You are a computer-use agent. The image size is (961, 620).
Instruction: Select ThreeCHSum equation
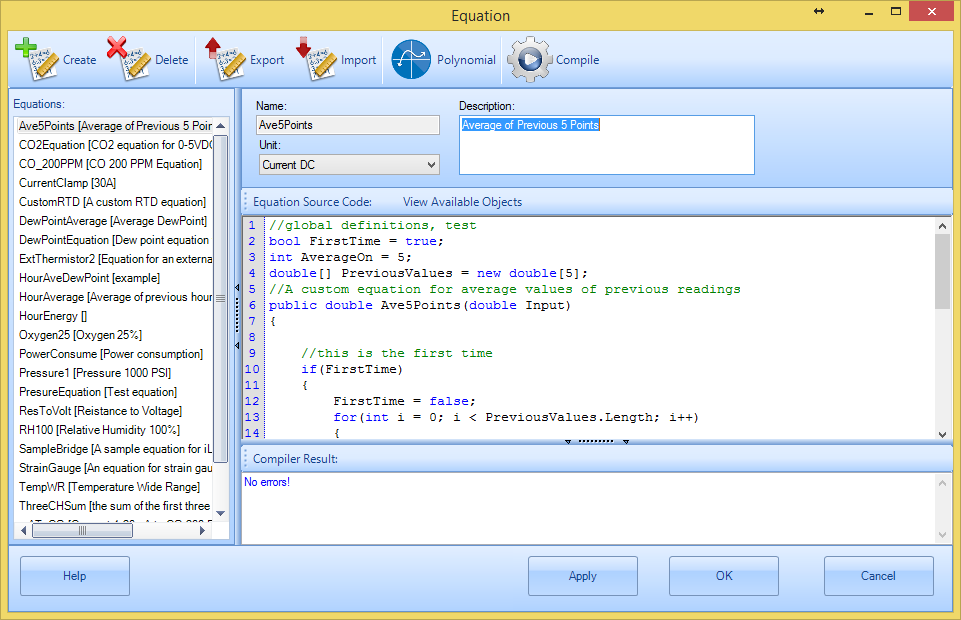point(115,506)
